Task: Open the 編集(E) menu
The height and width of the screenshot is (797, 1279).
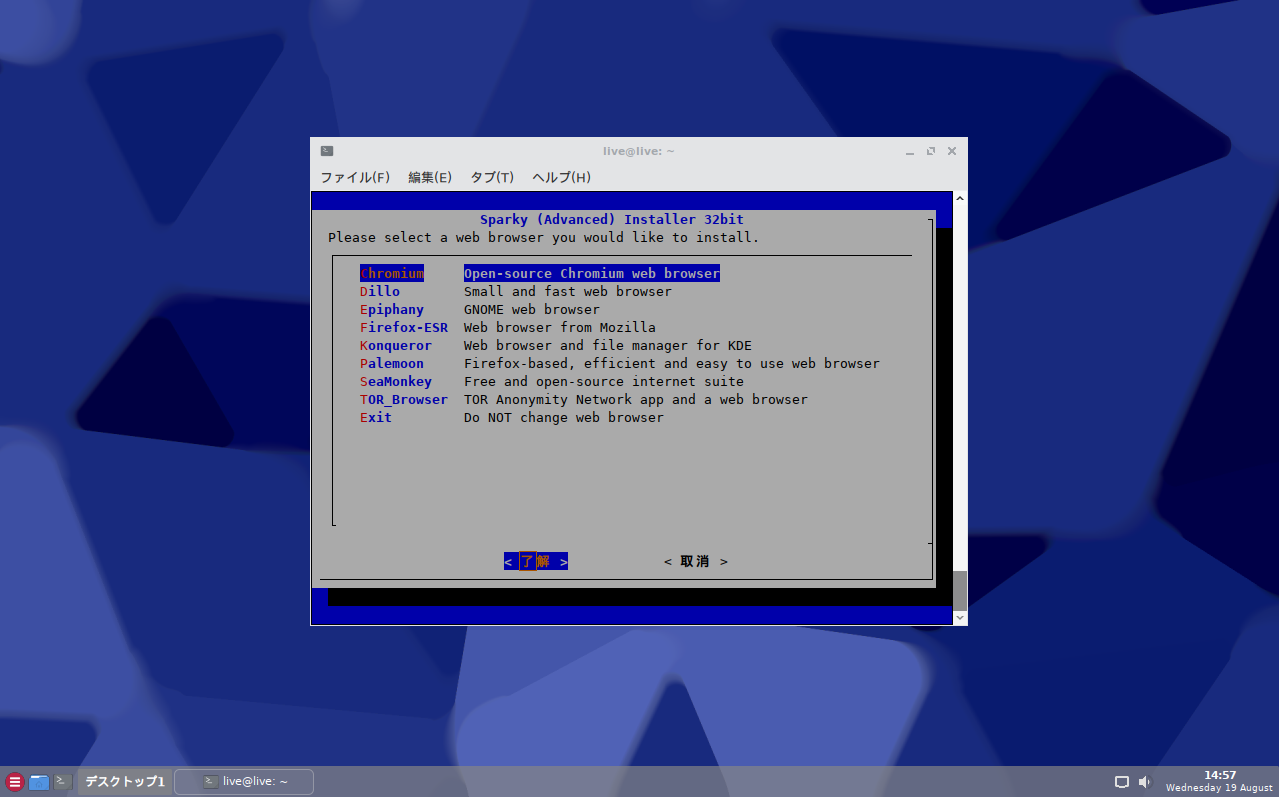Action: [x=430, y=177]
